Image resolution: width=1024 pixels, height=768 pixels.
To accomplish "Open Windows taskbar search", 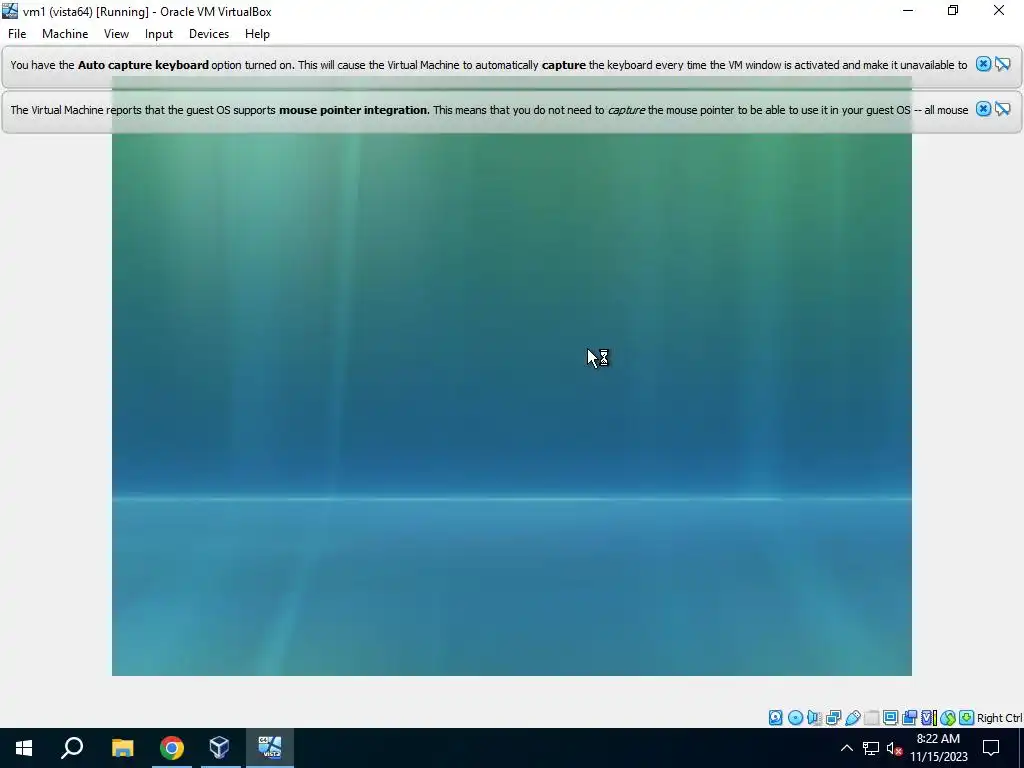I will [x=72, y=748].
